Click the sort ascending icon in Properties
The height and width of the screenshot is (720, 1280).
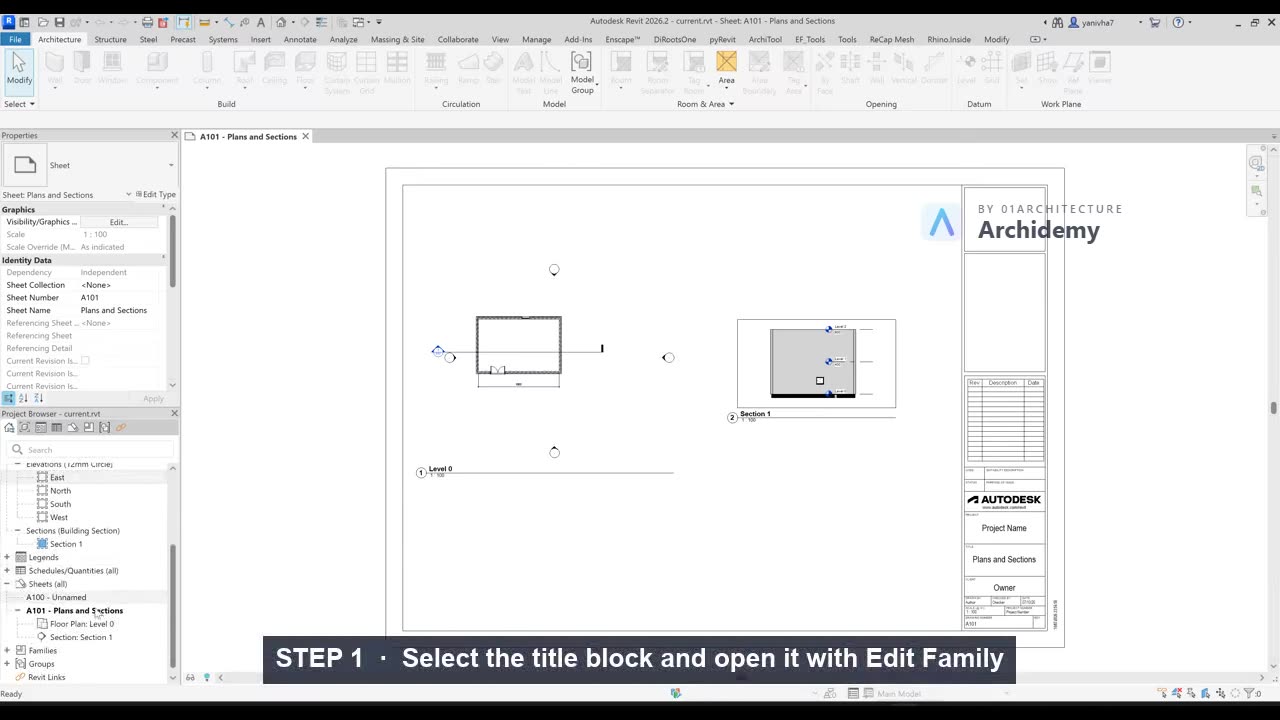(23, 398)
